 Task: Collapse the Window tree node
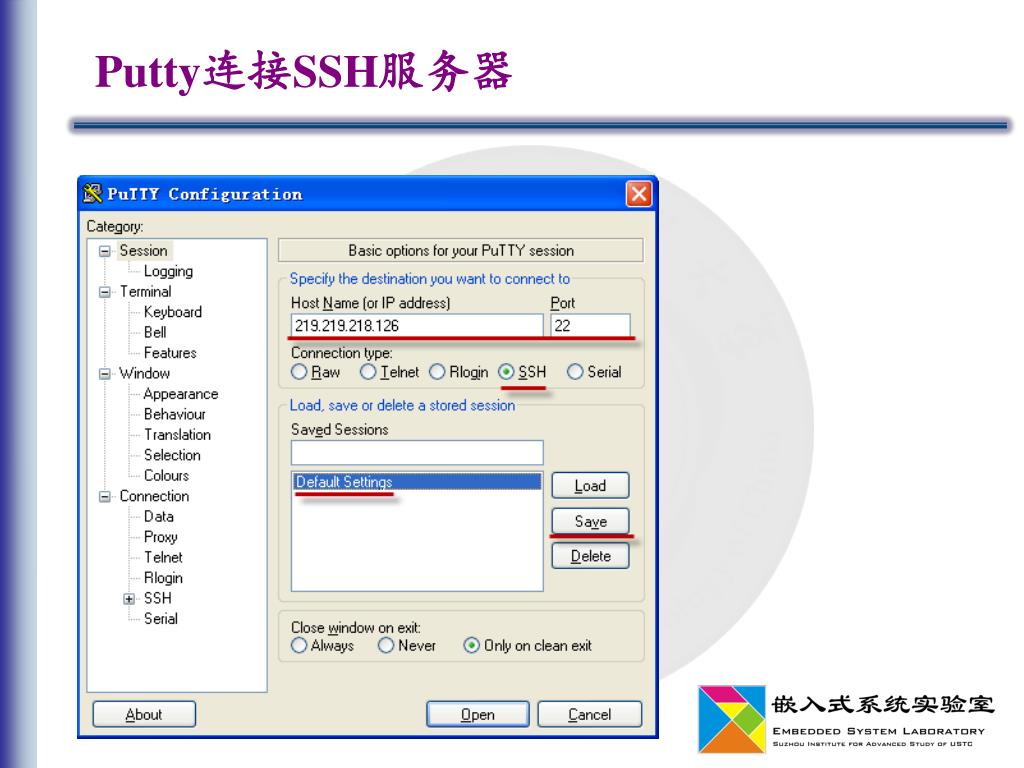(x=104, y=374)
